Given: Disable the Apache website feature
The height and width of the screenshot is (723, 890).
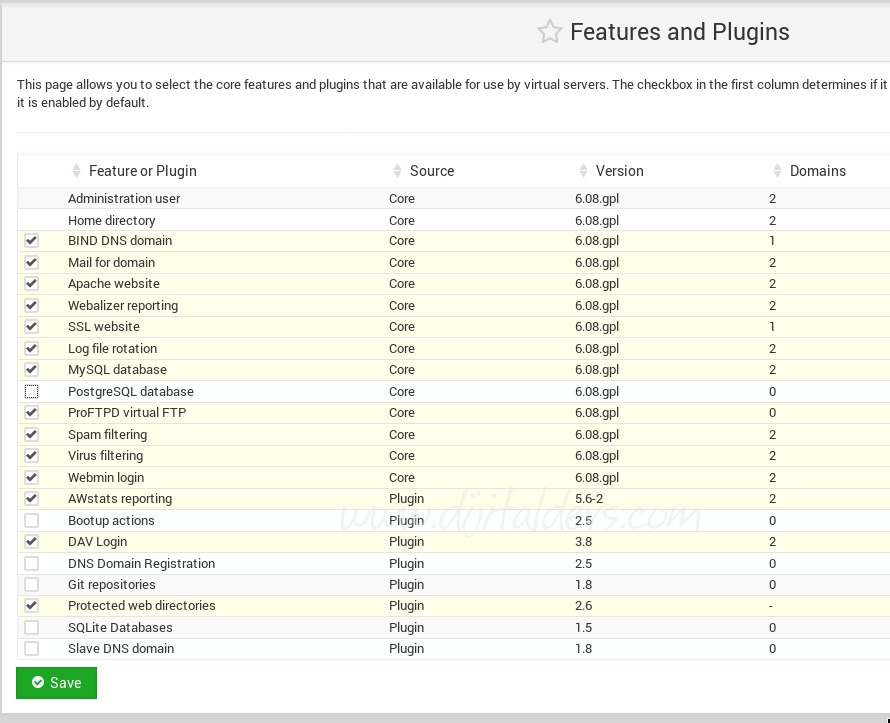Looking at the screenshot, I should (31, 284).
